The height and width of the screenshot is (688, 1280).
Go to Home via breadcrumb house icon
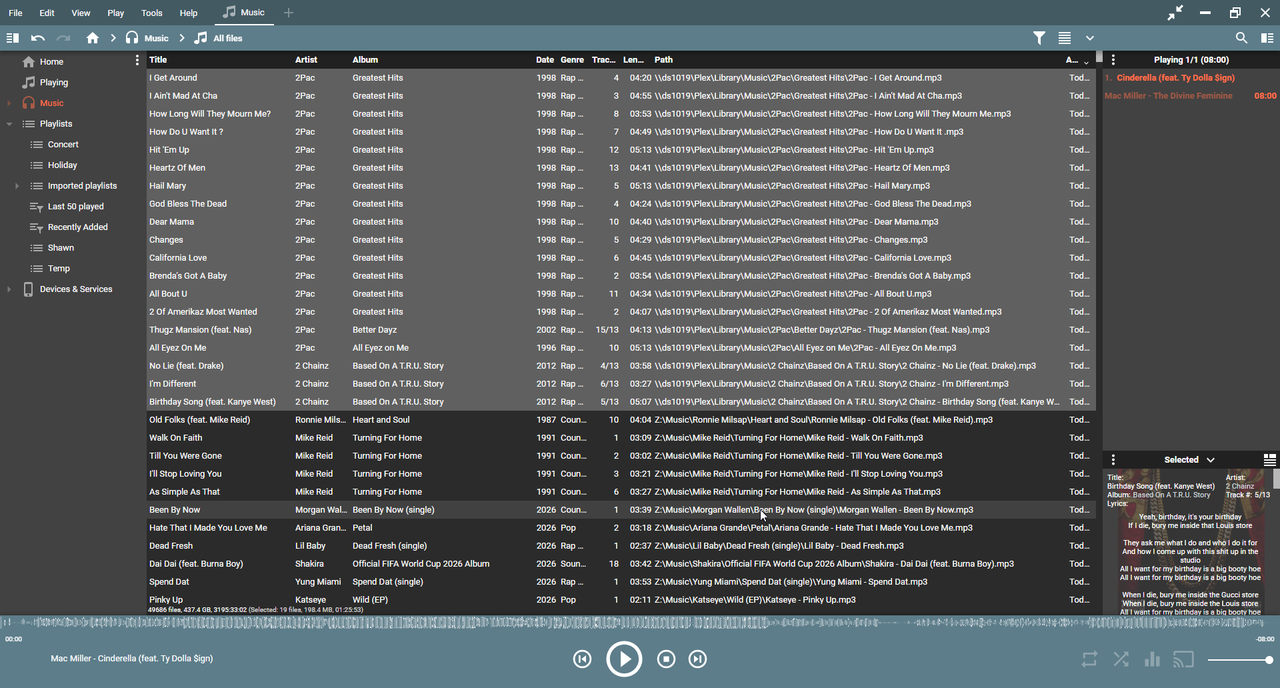click(x=92, y=38)
